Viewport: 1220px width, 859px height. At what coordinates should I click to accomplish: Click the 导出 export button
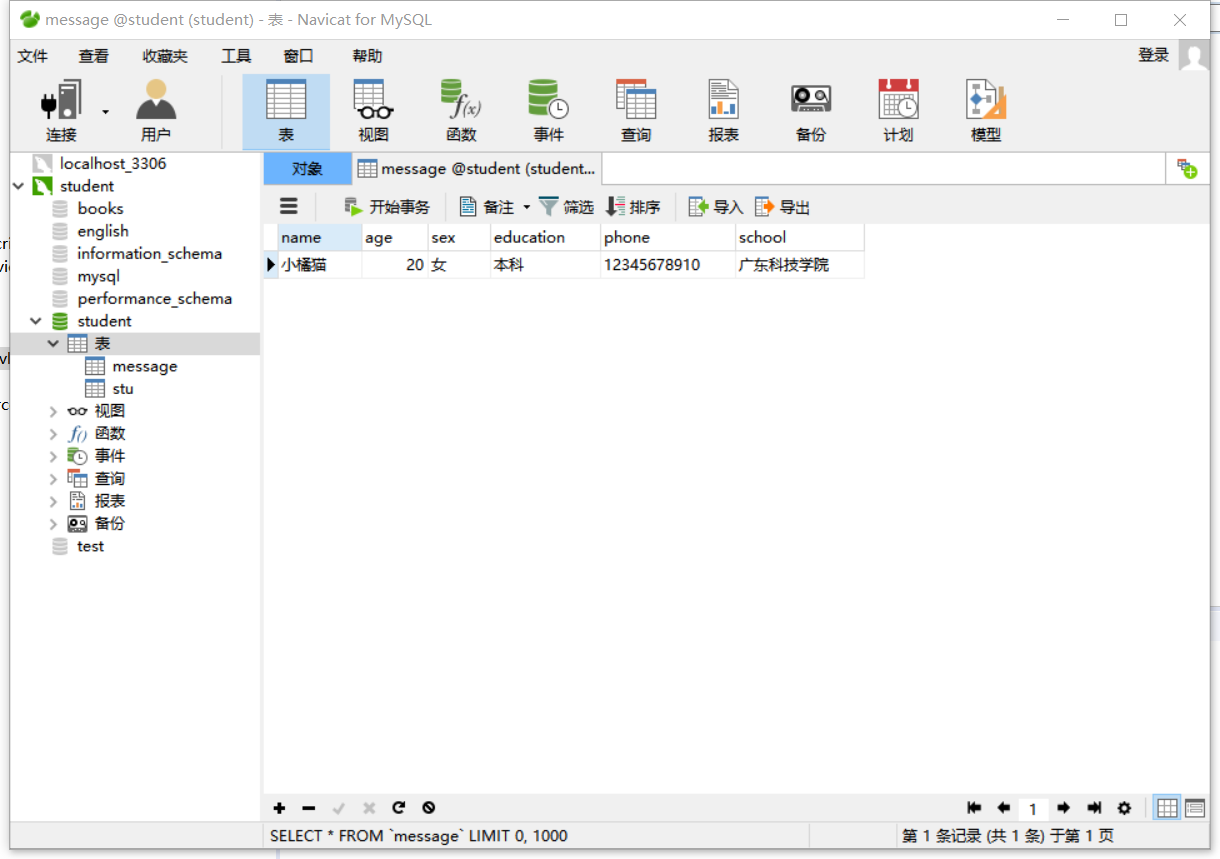pos(782,207)
